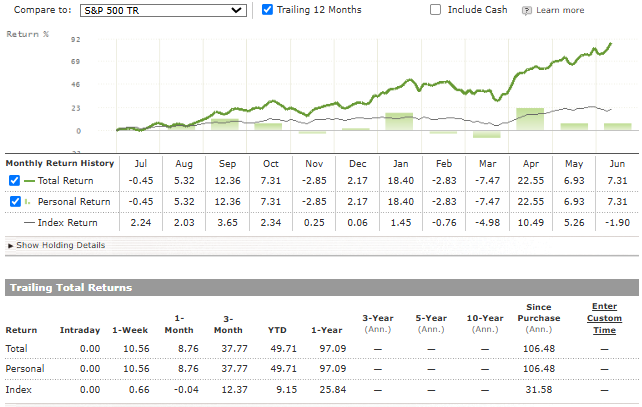642x407 pixels.
Task: Select the Apr Index Return value 10.49
Action: [531, 223]
